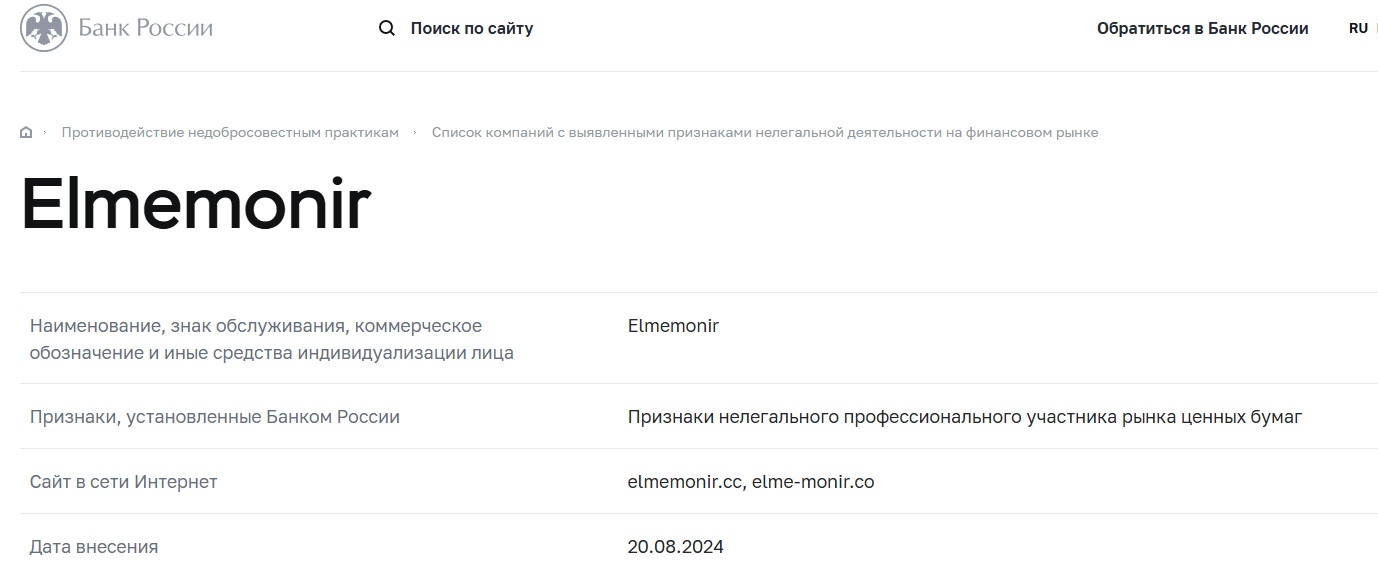Viewport: 1378px width, 573px height.
Task: Switch language via the RU selector
Action: pos(1358,29)
